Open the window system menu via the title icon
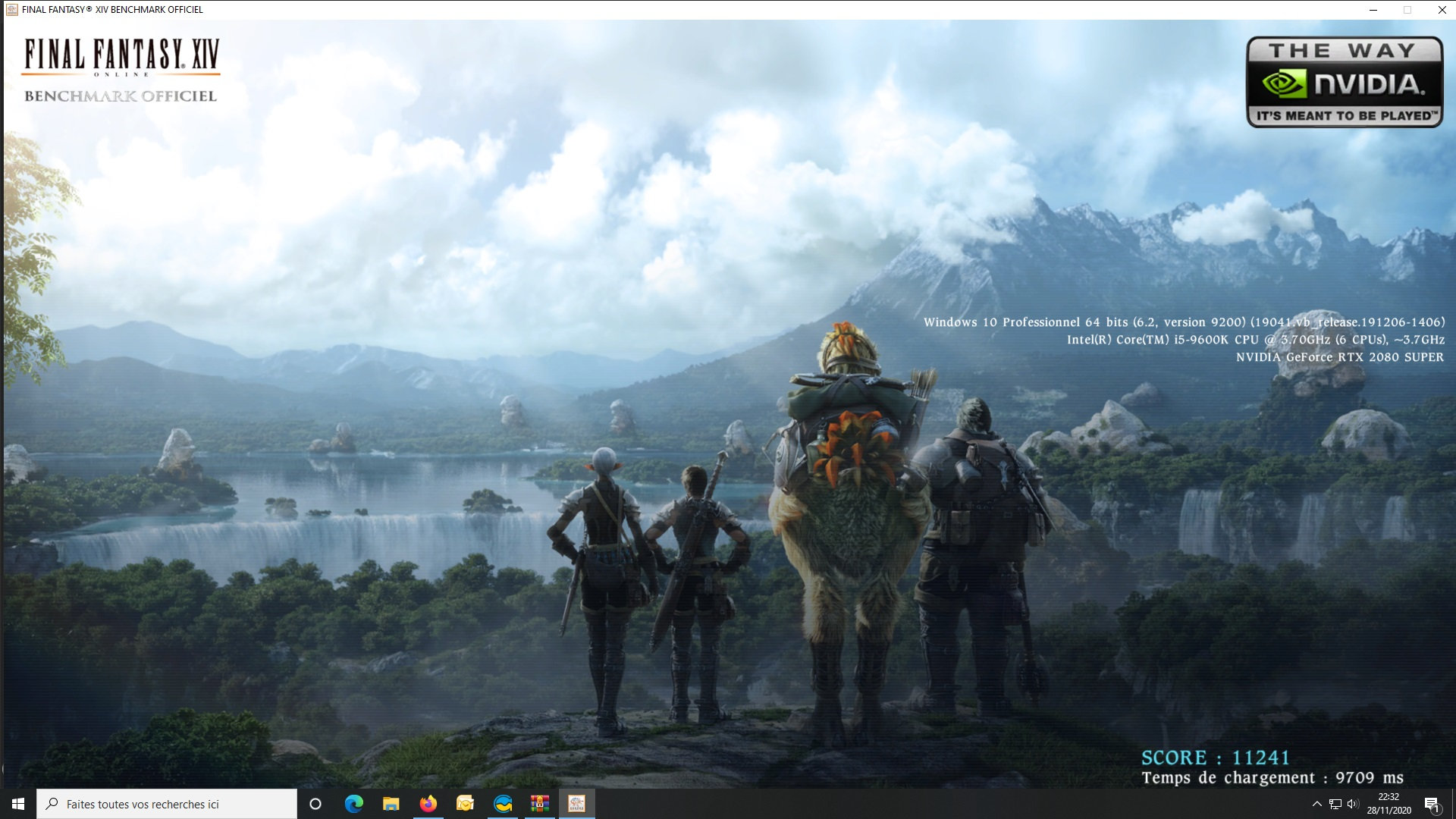This screenshot has height=819, width=1456. (x=11, y=10)
